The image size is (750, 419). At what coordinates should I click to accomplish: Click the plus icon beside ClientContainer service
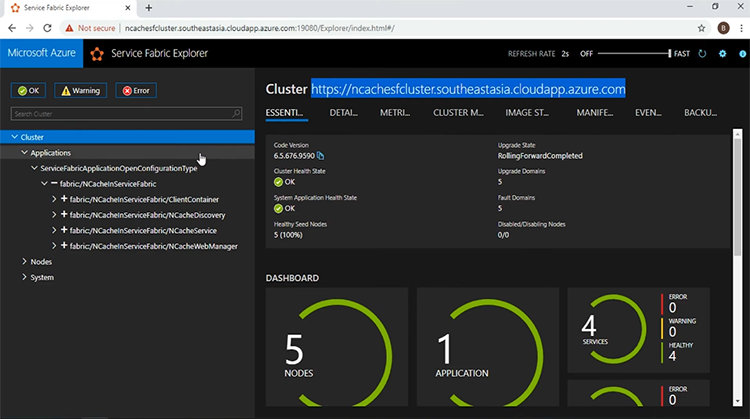coord(64,198)
